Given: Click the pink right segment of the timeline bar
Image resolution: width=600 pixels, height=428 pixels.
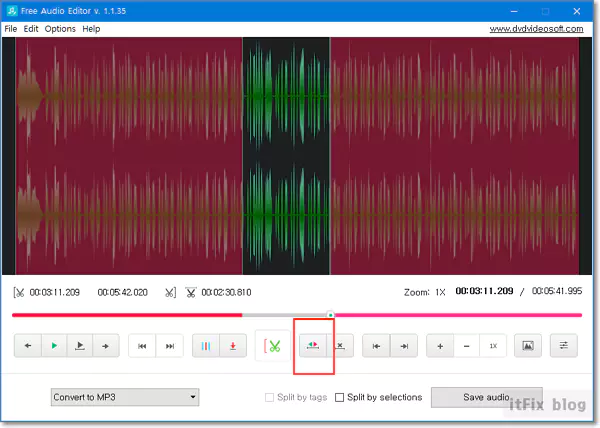Looking at the screenshot, I should tap(458, 315).
